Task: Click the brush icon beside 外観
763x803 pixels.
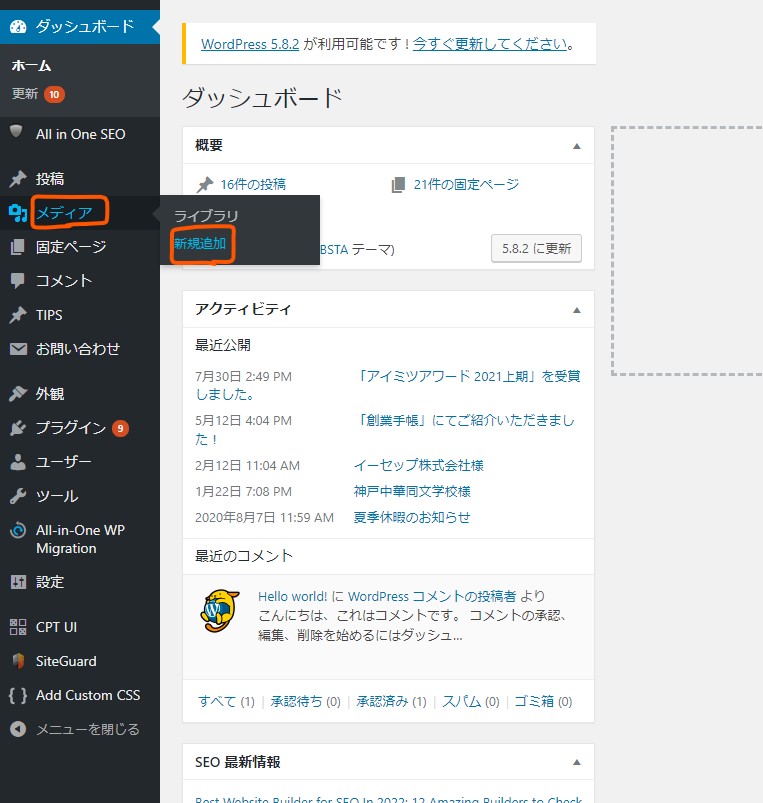Action: [18, 393]
